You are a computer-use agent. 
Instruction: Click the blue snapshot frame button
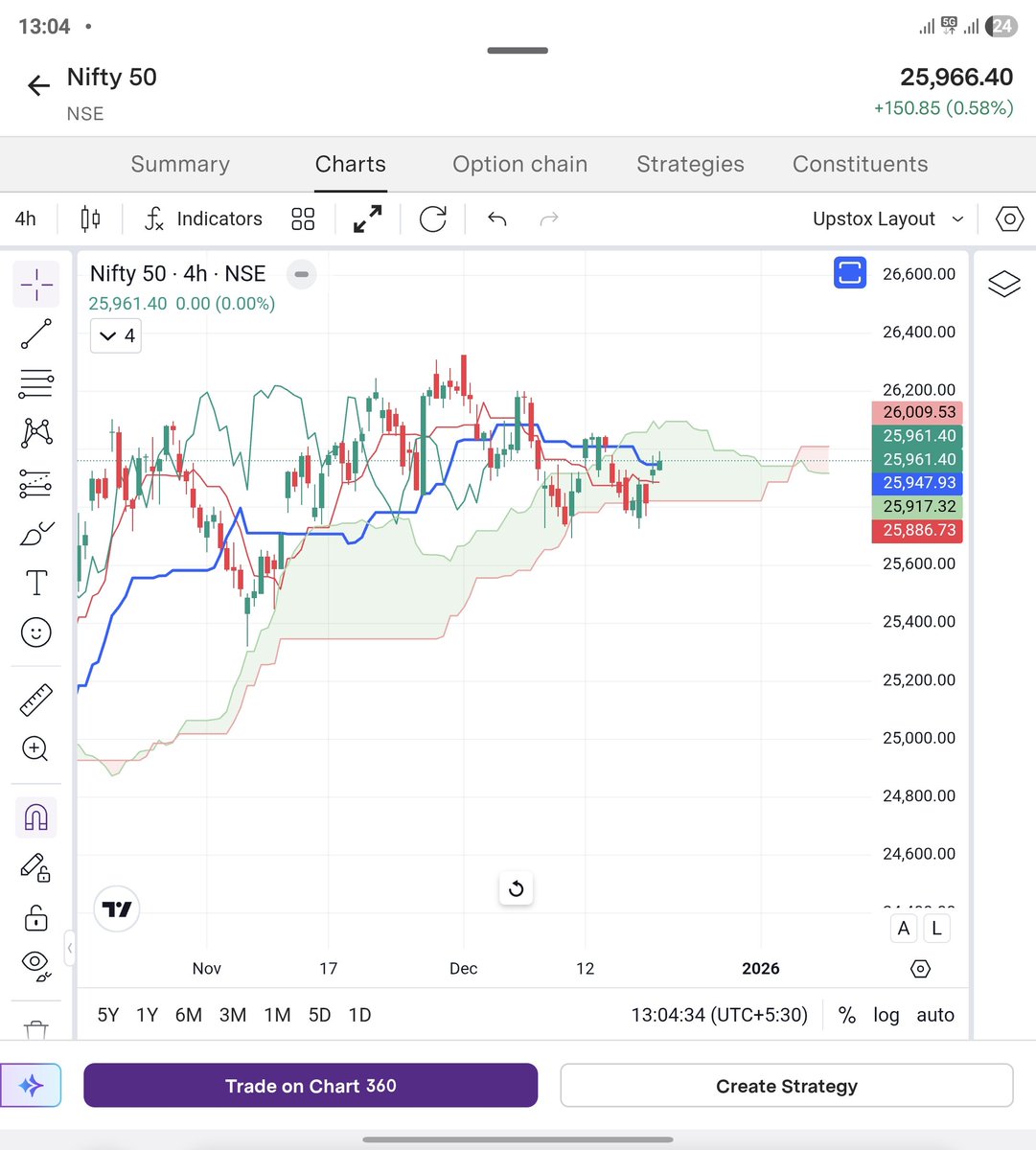click(850, 273)
